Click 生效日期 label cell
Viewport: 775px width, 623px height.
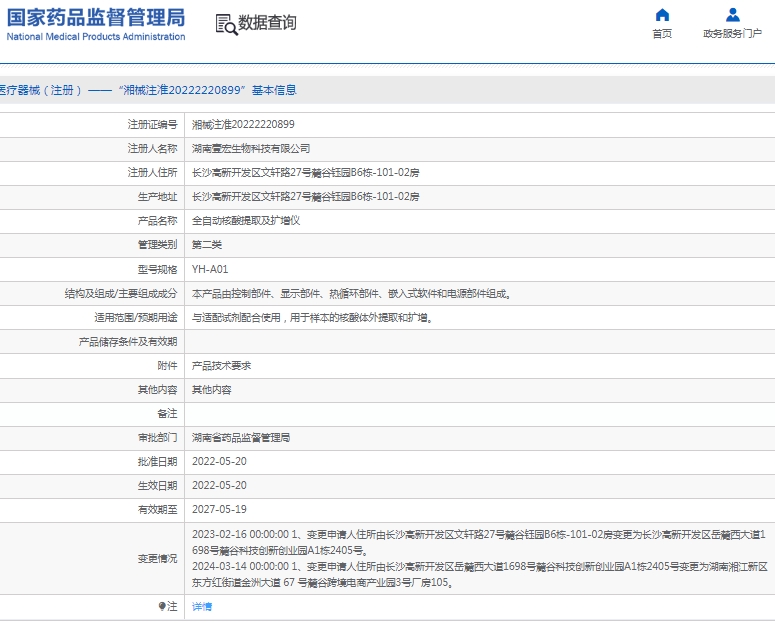click(157, 486)
